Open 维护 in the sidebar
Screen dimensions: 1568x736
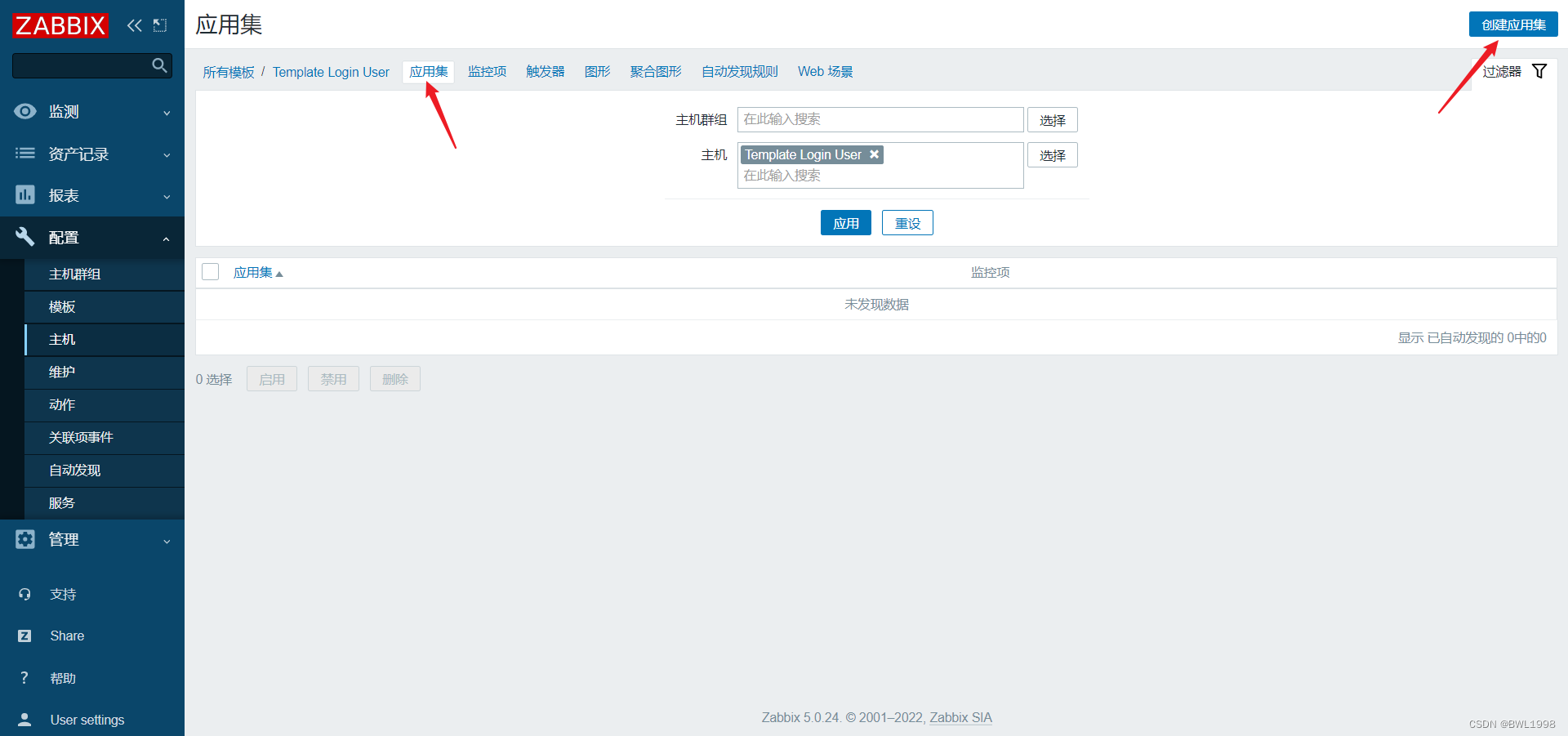(x=105, y=372)
